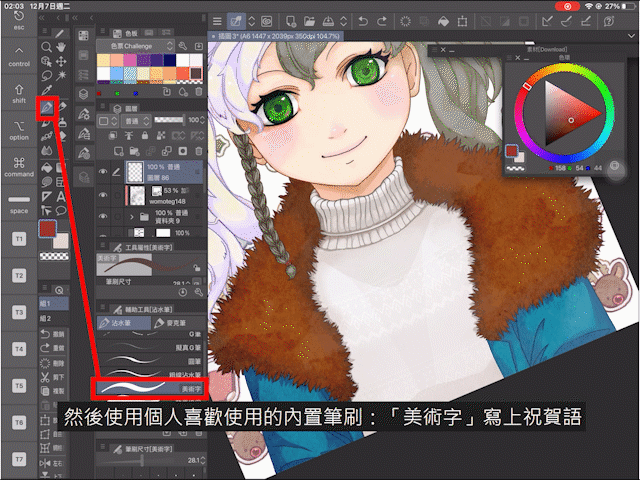Select the Zoom magnifier tool

tap(46, 47)
